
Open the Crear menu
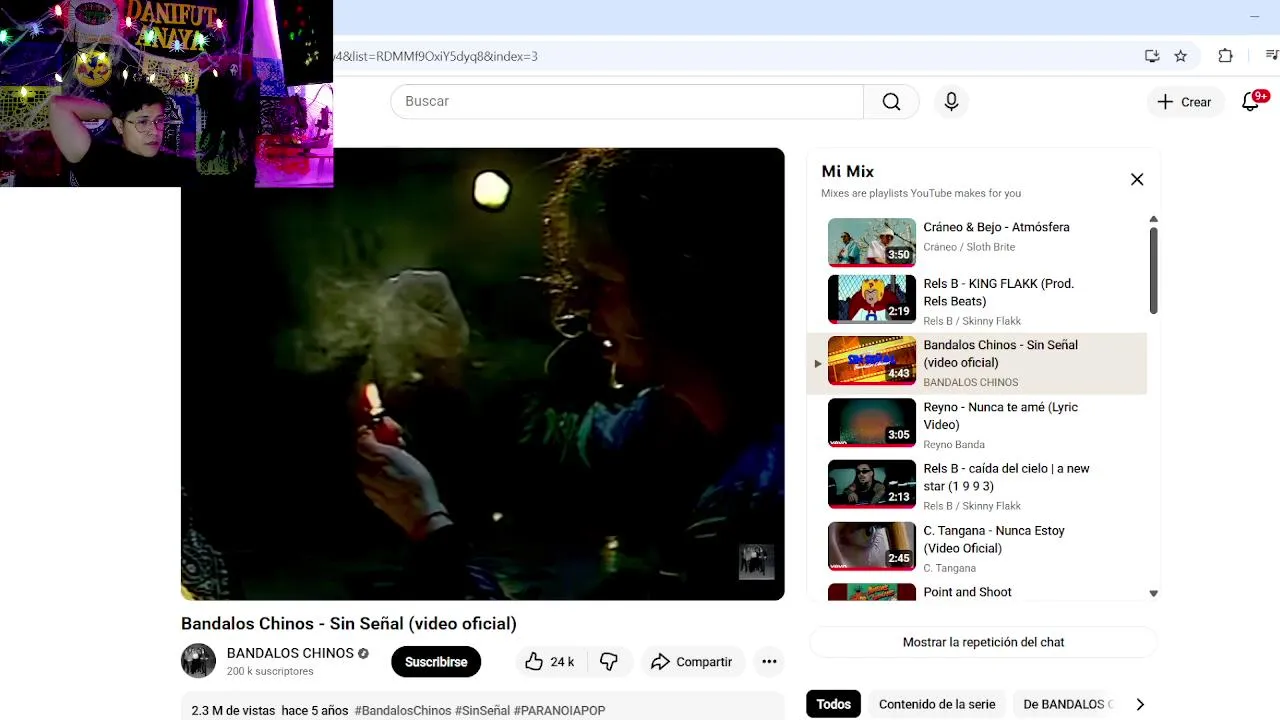[1184, 101]
